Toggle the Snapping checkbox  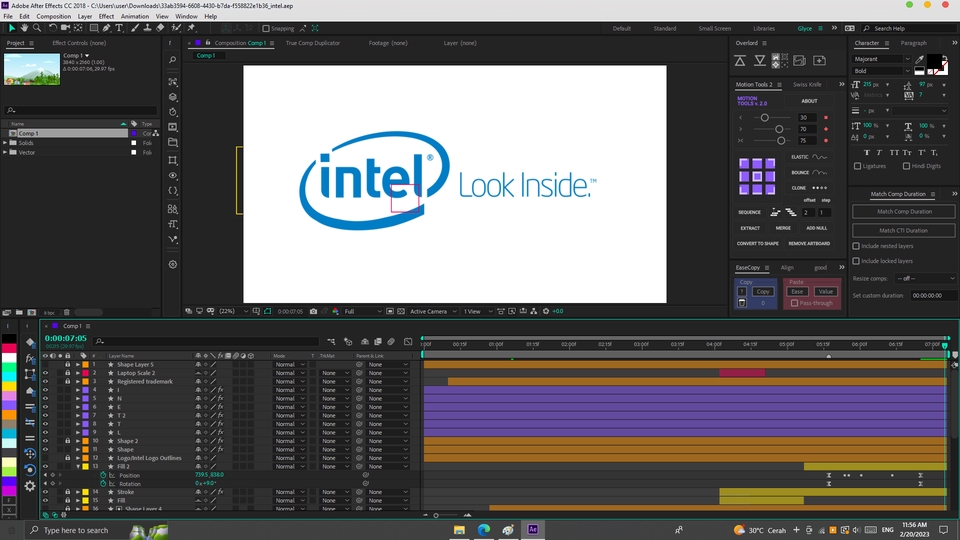click(x=266, y=28)
